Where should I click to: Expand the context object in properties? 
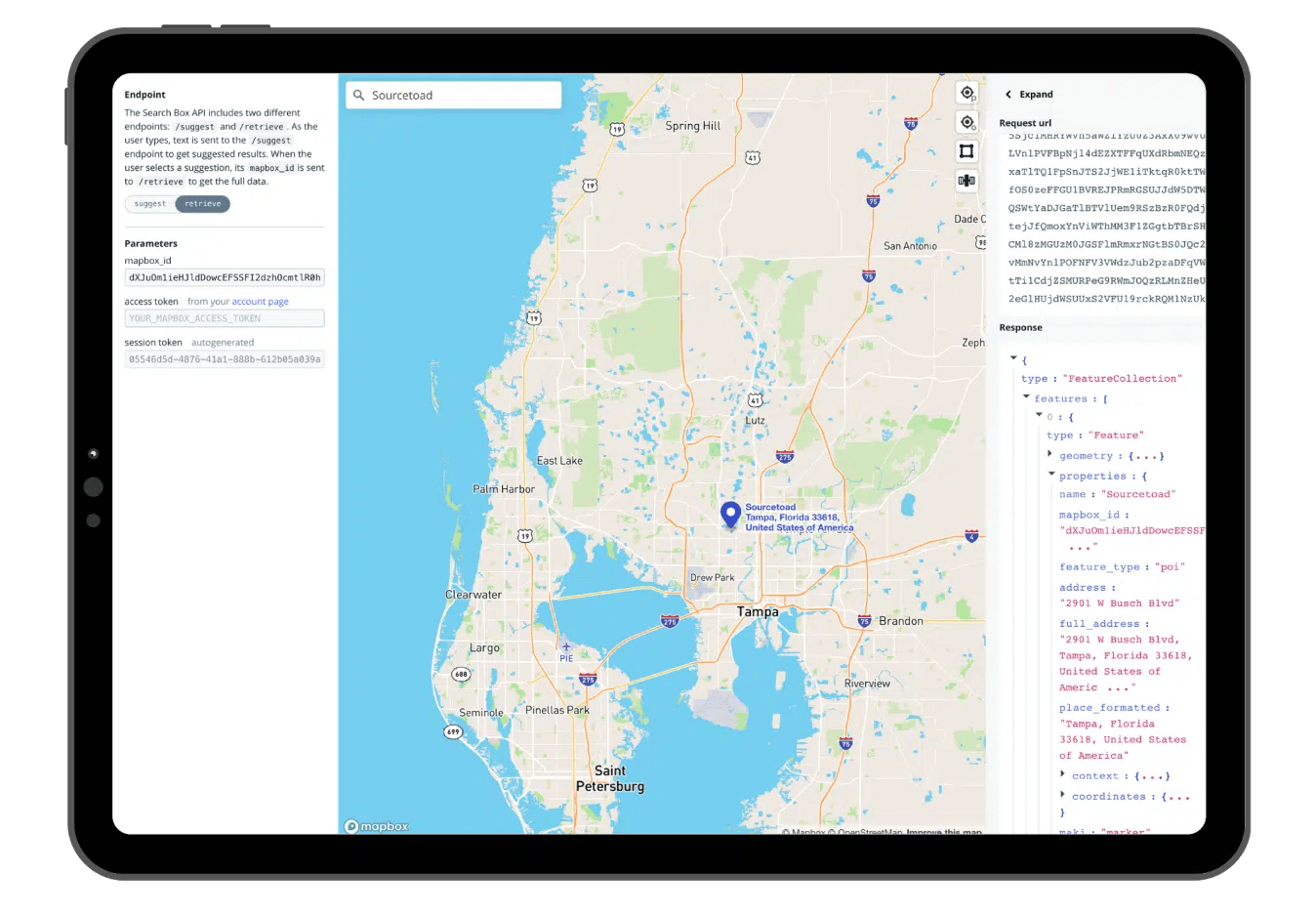coord(1062,775)
